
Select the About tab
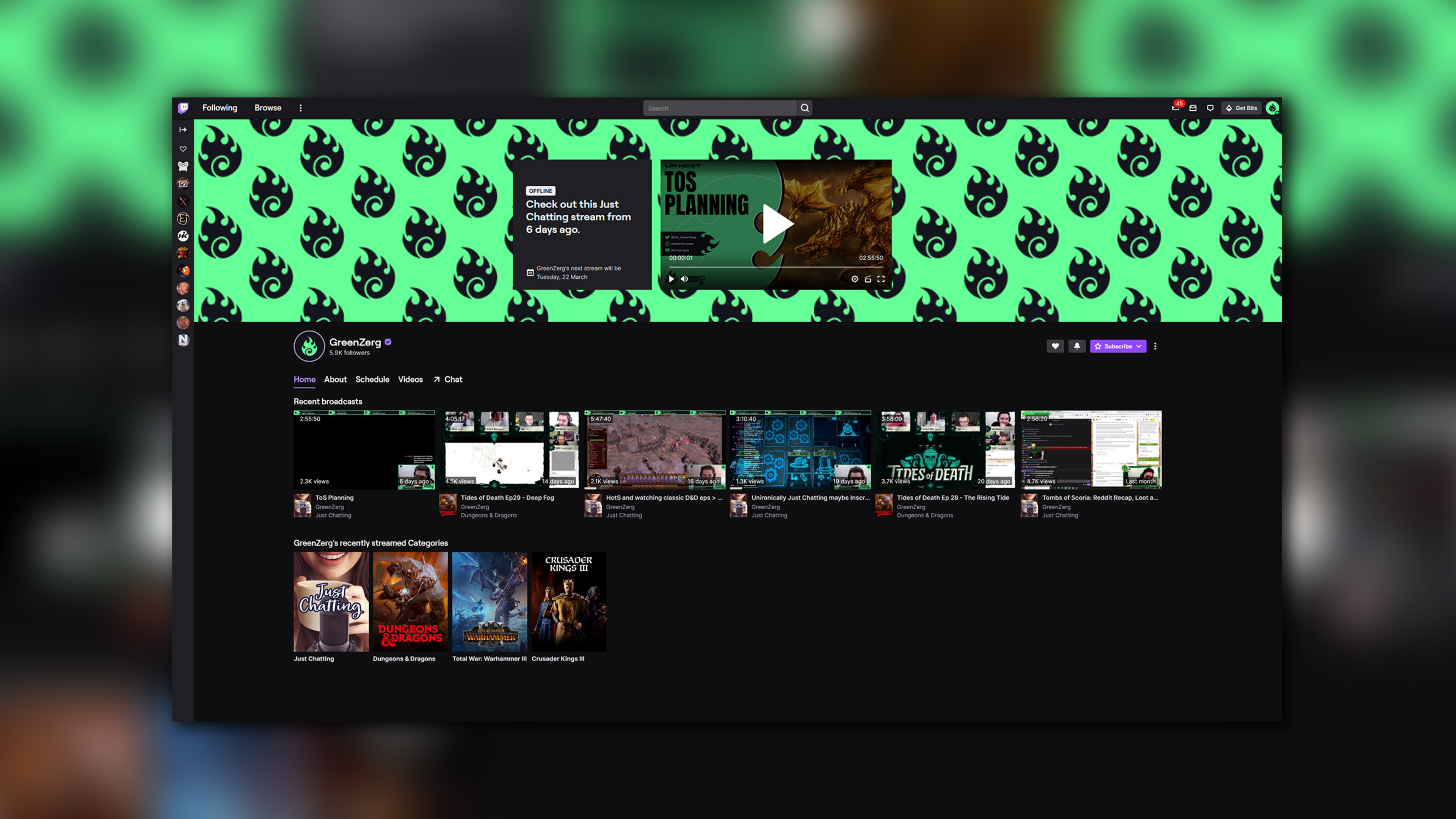[x=336, y=379]
